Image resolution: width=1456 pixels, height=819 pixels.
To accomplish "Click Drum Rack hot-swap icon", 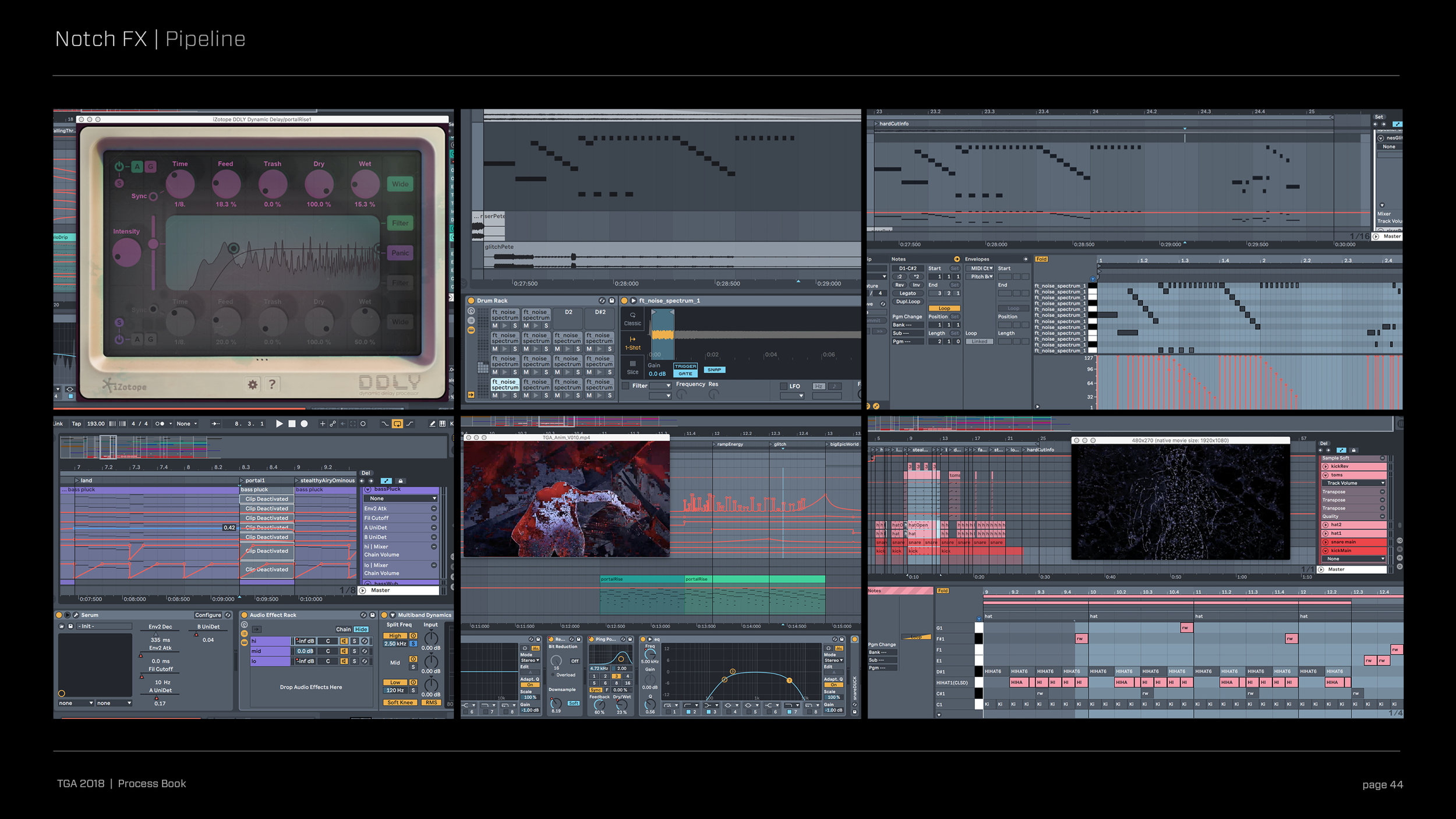I will click(602, 301).
